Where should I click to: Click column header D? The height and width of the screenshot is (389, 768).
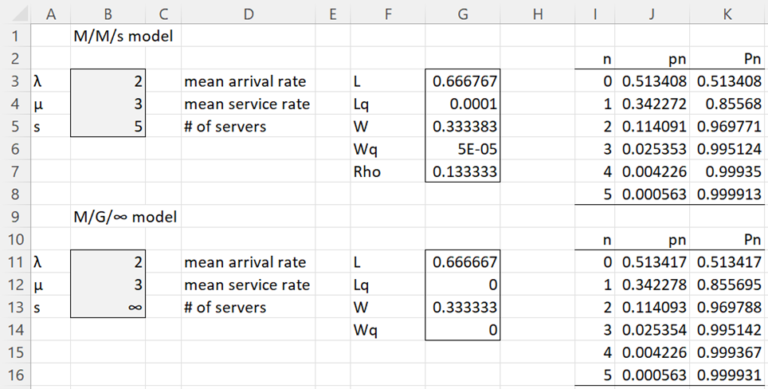click(248, 14)
